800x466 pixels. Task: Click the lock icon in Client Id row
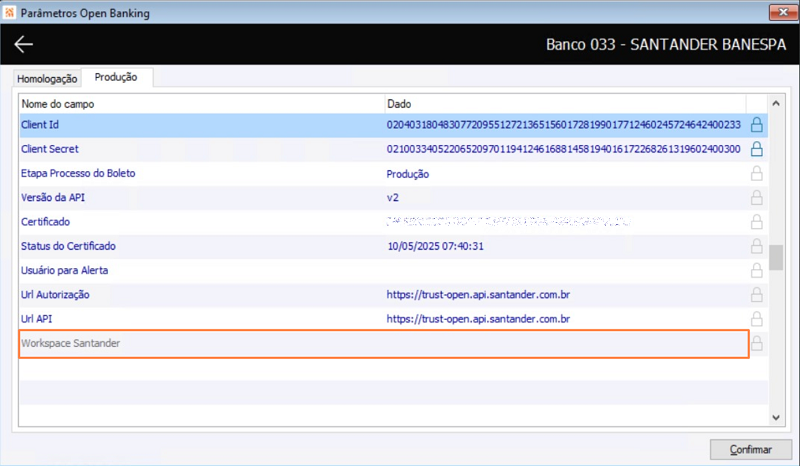click(757, 125)
